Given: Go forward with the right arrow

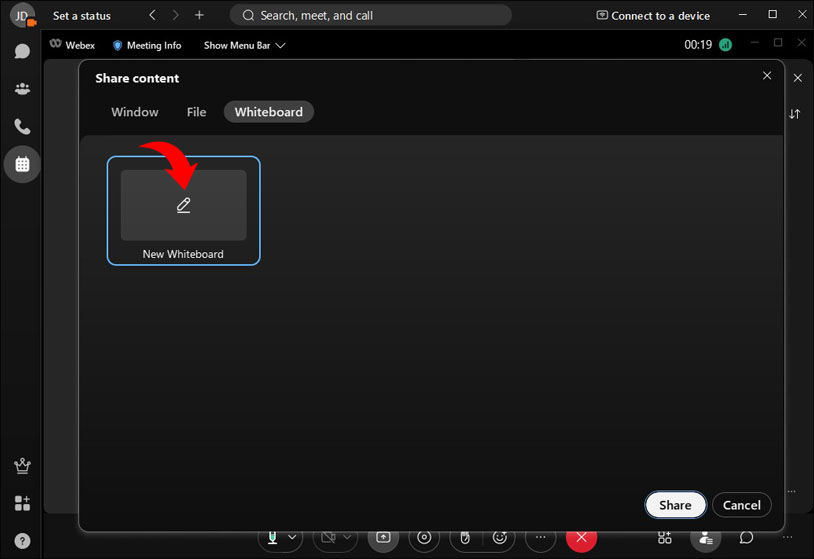Looking at the screenshot, I should [x=175, y=16].
